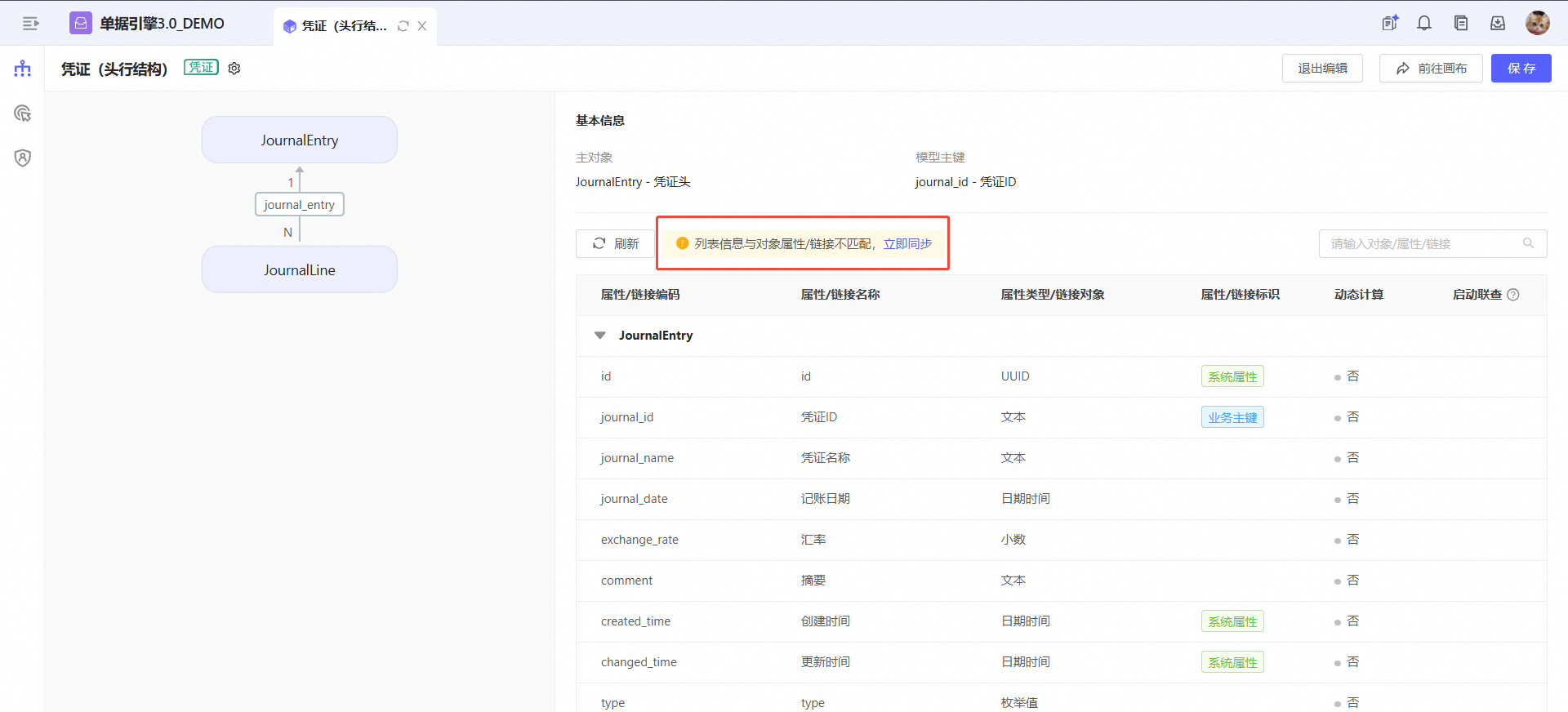Reload the tab using refresh icon

pyautogui.click(x=403, y=26)
